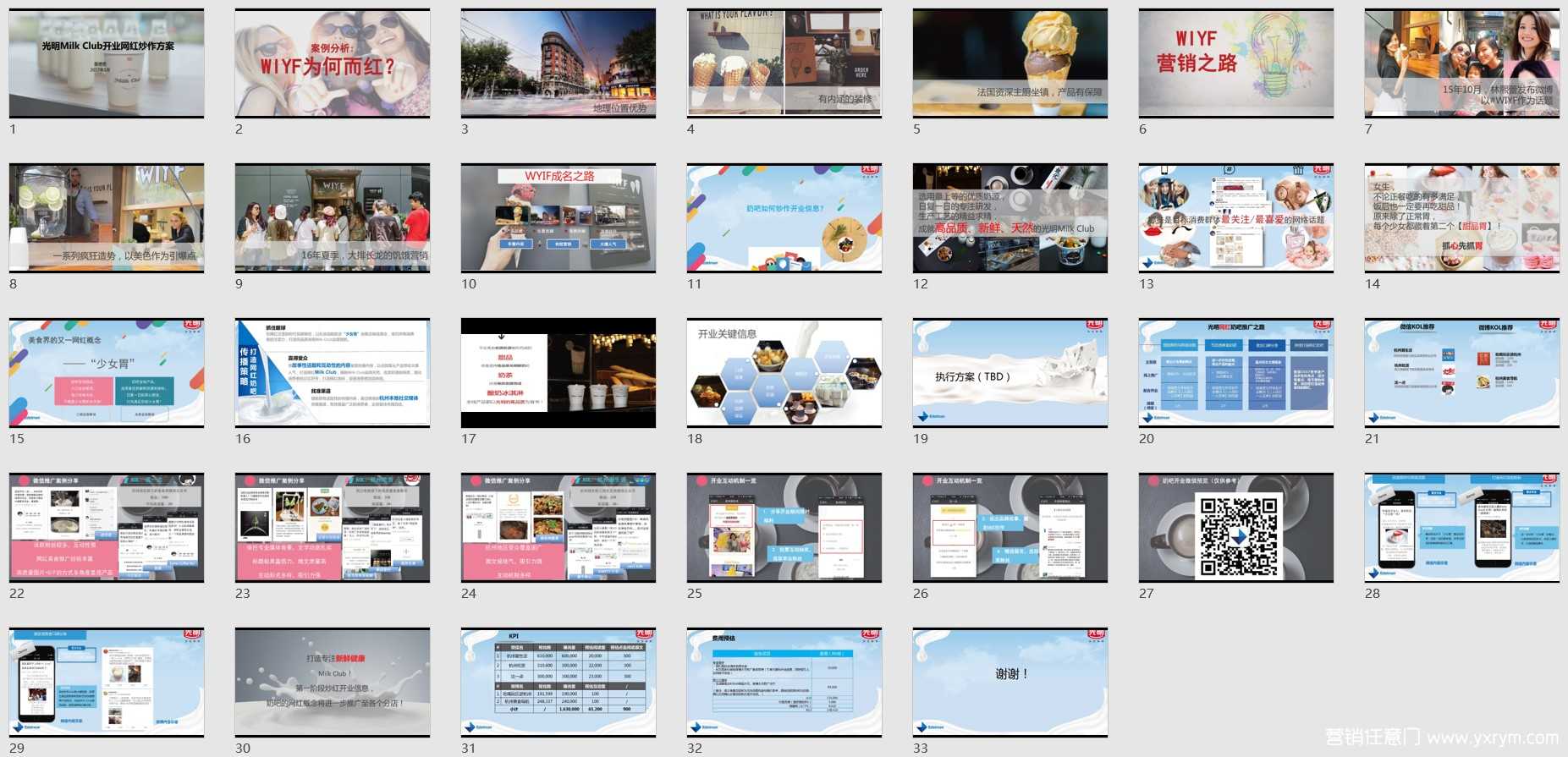Open slide 30 with milk splash, 打造专注新鲜健康
Viewport: 1568px width, 757px height.
[x=333, y=683]
